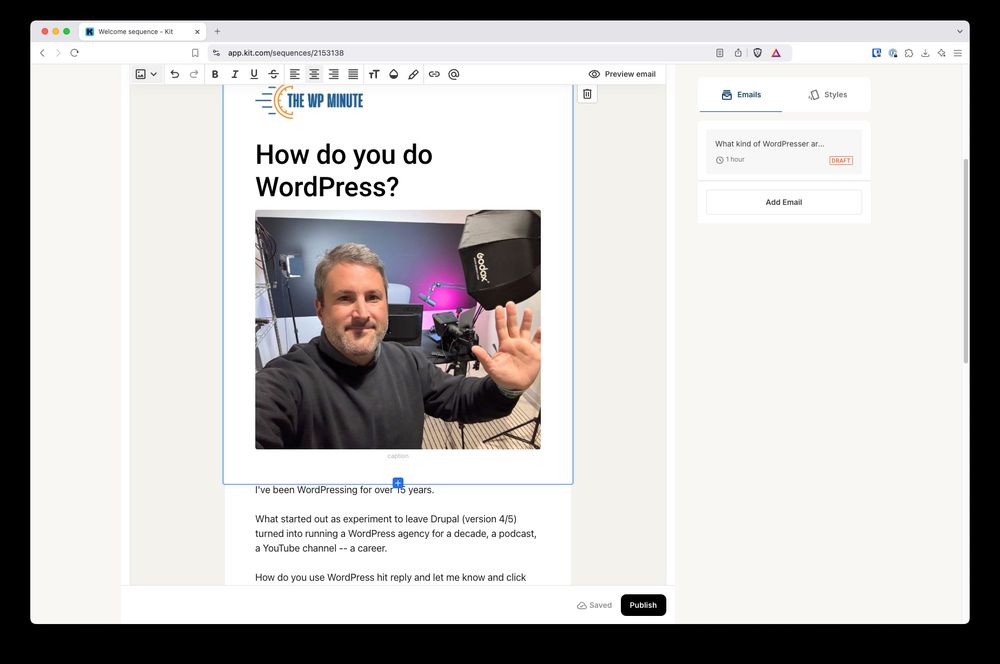Go back in the browser
Image resolution: width=1000 pixels, height=664 pixels.
pos(43,53)
